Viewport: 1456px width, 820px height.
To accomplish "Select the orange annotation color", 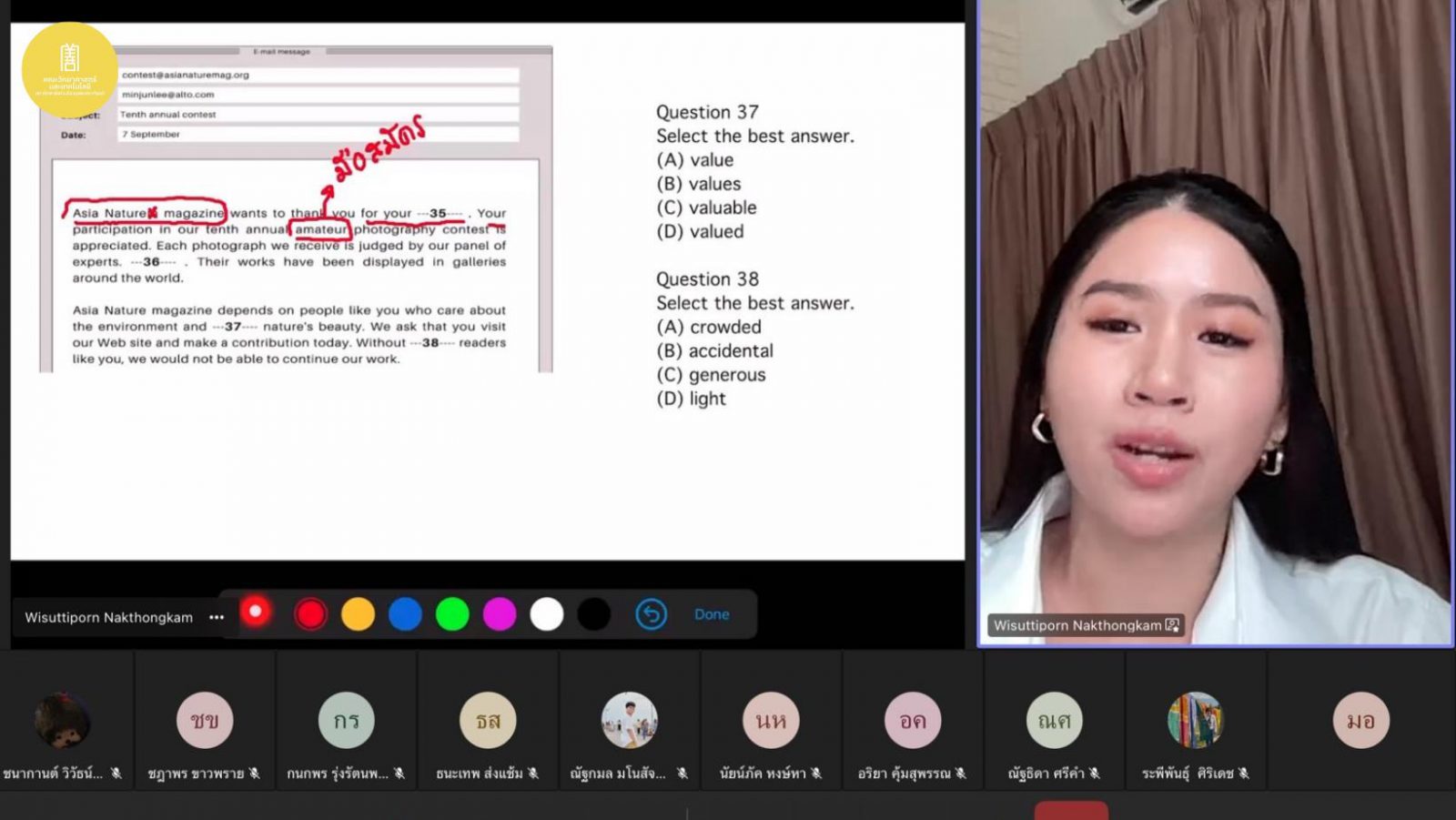I will [358, 614].
